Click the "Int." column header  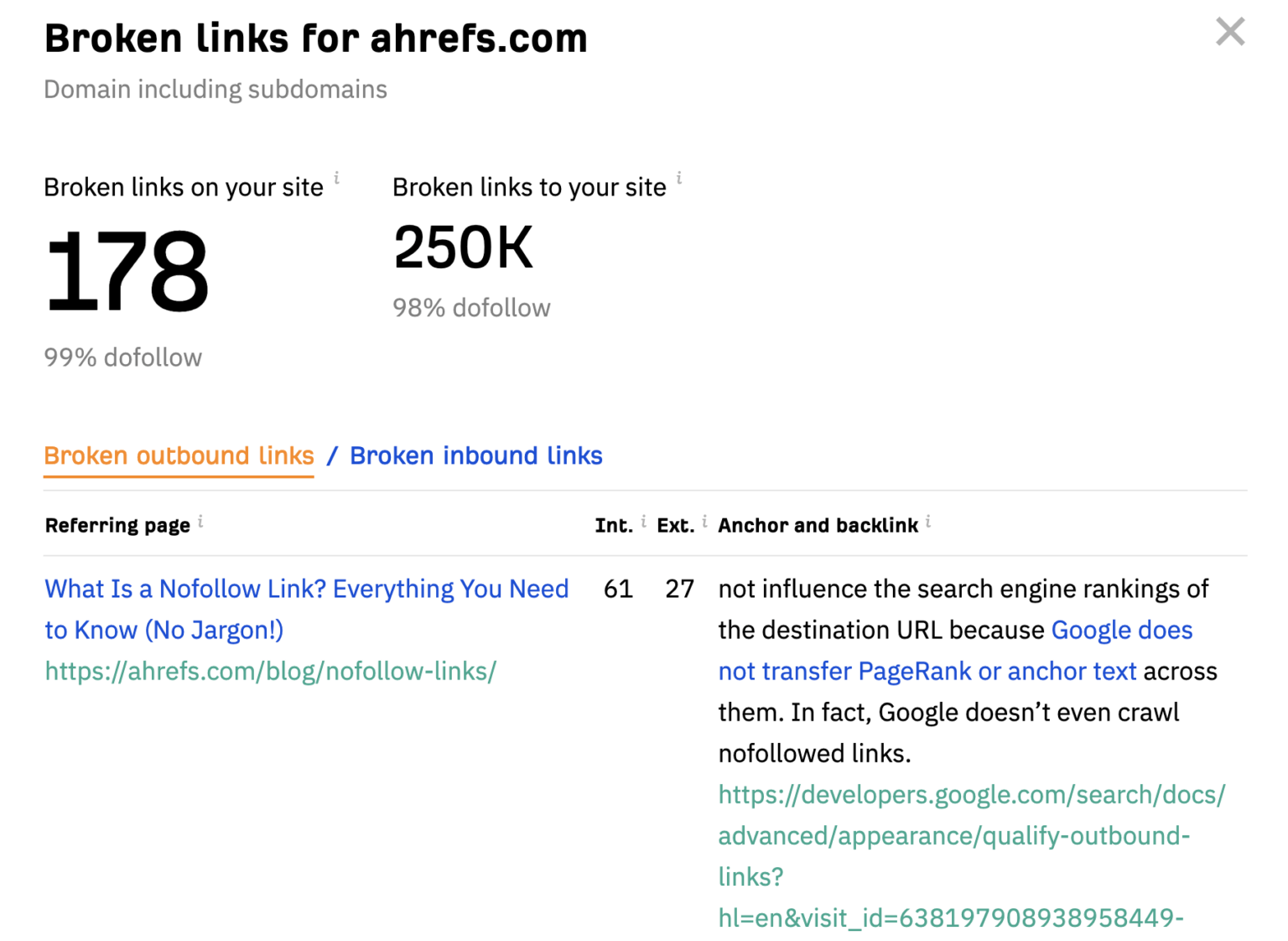[613, 525]
